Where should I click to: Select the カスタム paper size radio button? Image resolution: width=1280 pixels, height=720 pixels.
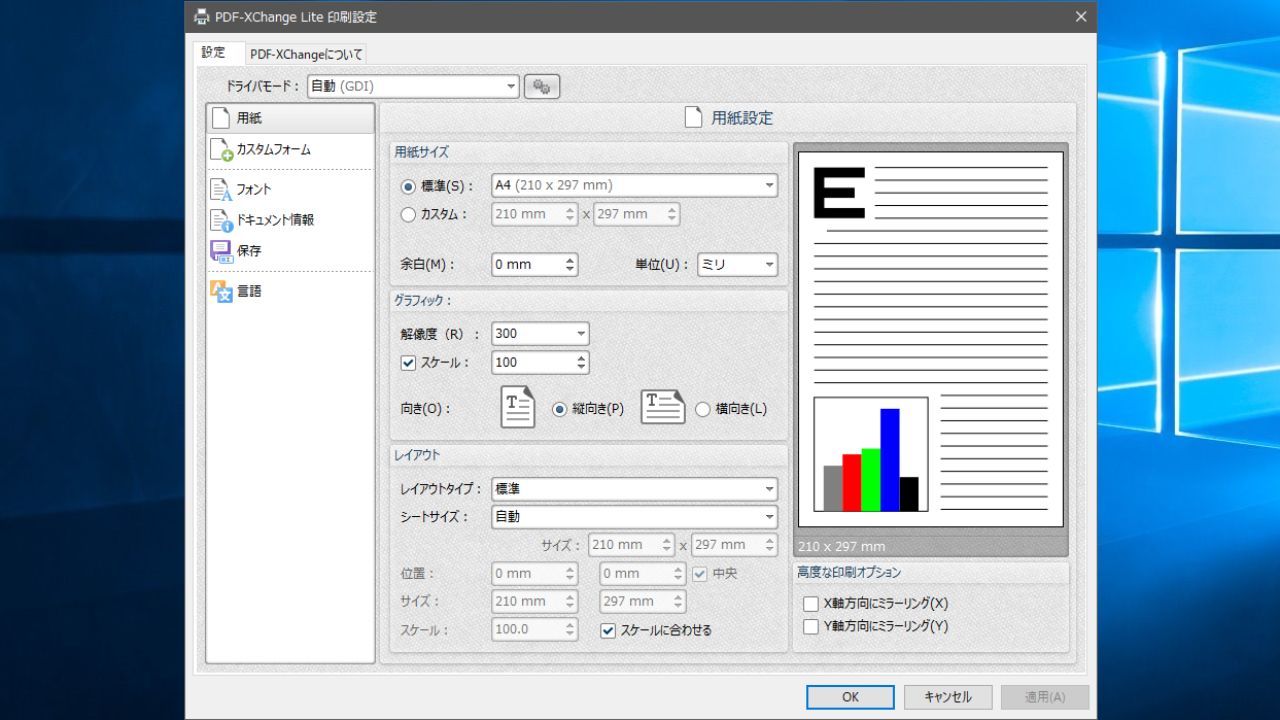click(408, 214)
